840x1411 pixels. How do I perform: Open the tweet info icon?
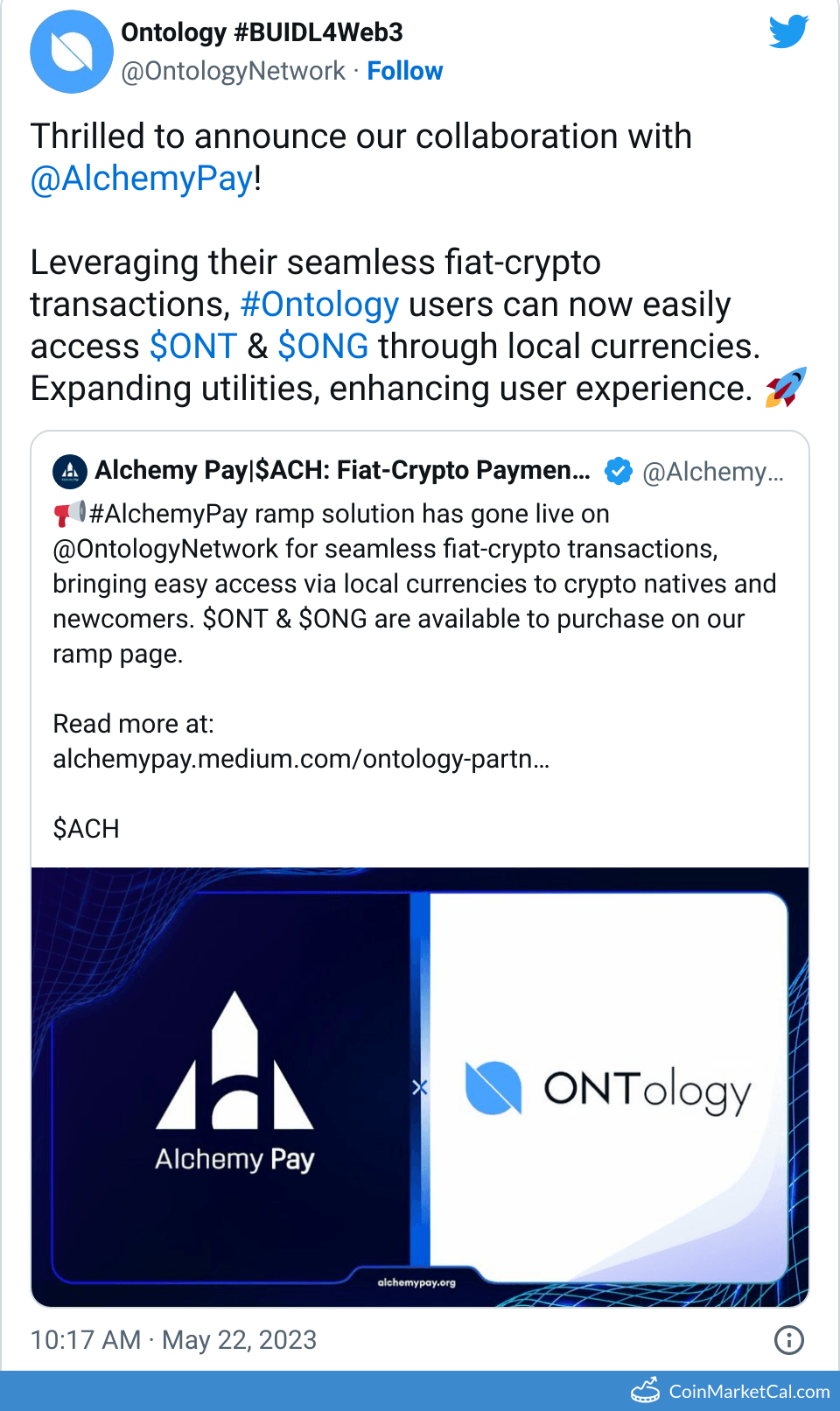[x=788, y=1339]
